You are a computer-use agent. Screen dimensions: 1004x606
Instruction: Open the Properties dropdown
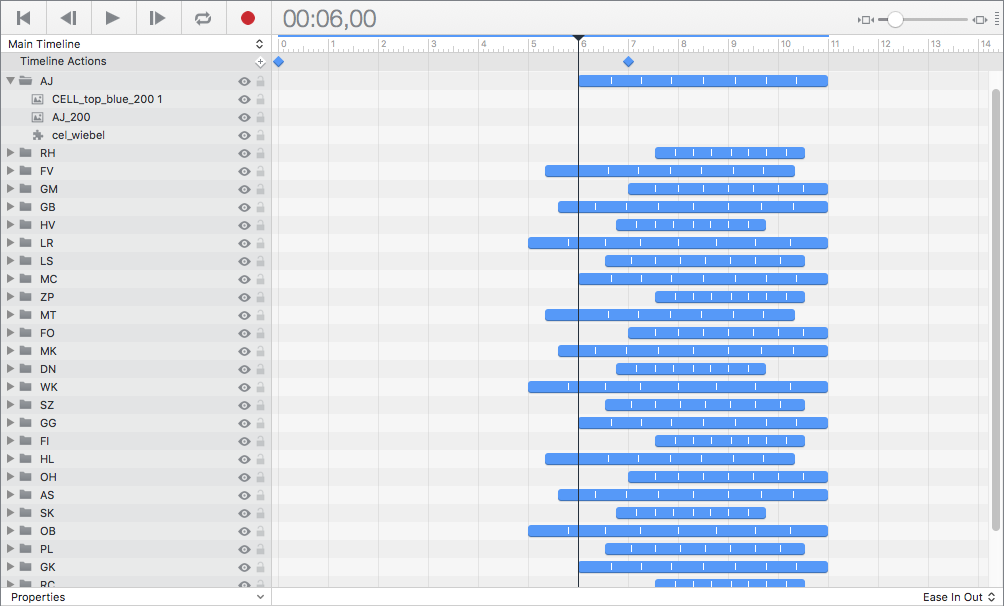click(x=136, y=597)
